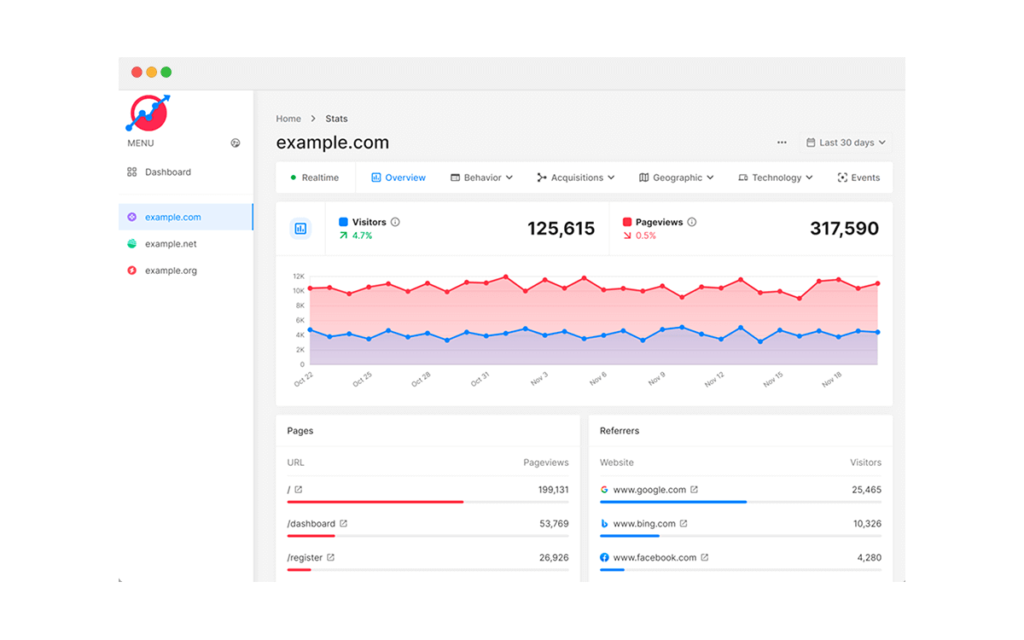Screen dimensions: 1024x640
Task: Click the blue progress bar under www.google.com
Action: click(x=673, y=502)
